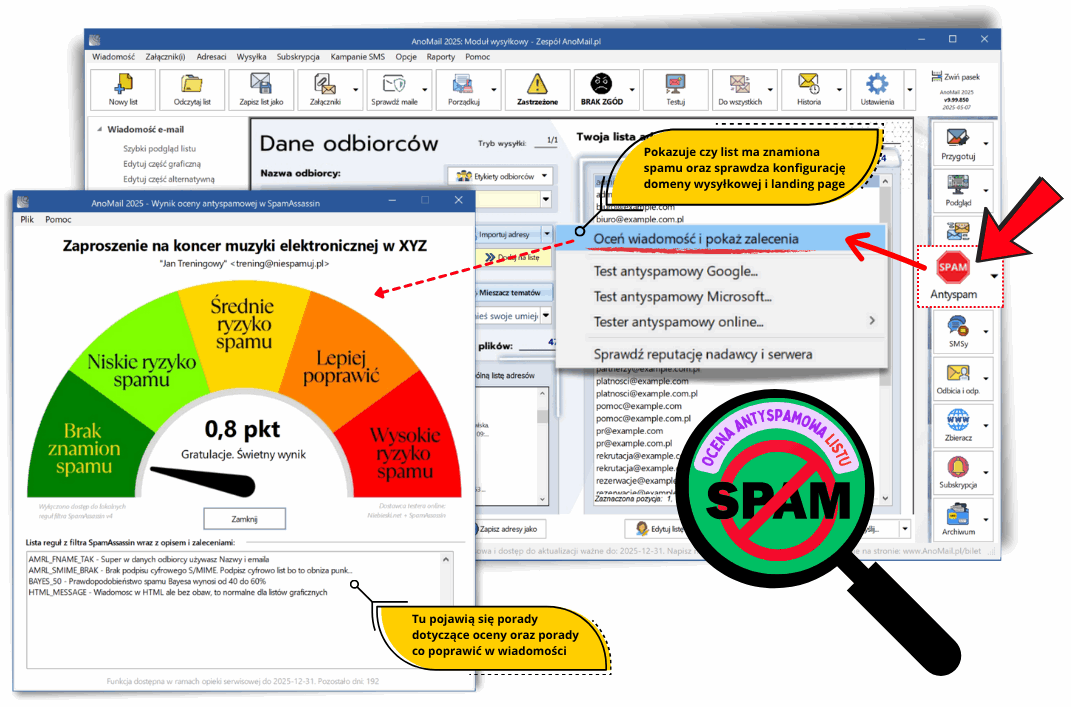1071x707 pixels.
Task: Open the Raporty menu
Action: click(441, 57)
